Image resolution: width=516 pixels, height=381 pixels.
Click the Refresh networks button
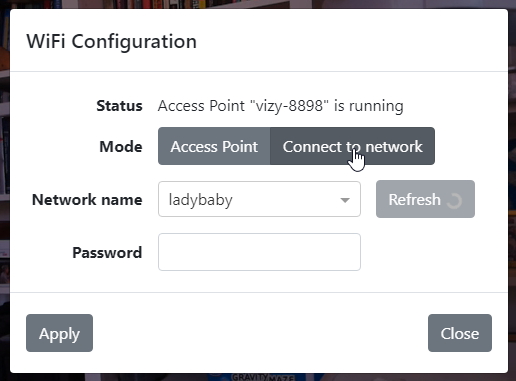pos(425,199)
